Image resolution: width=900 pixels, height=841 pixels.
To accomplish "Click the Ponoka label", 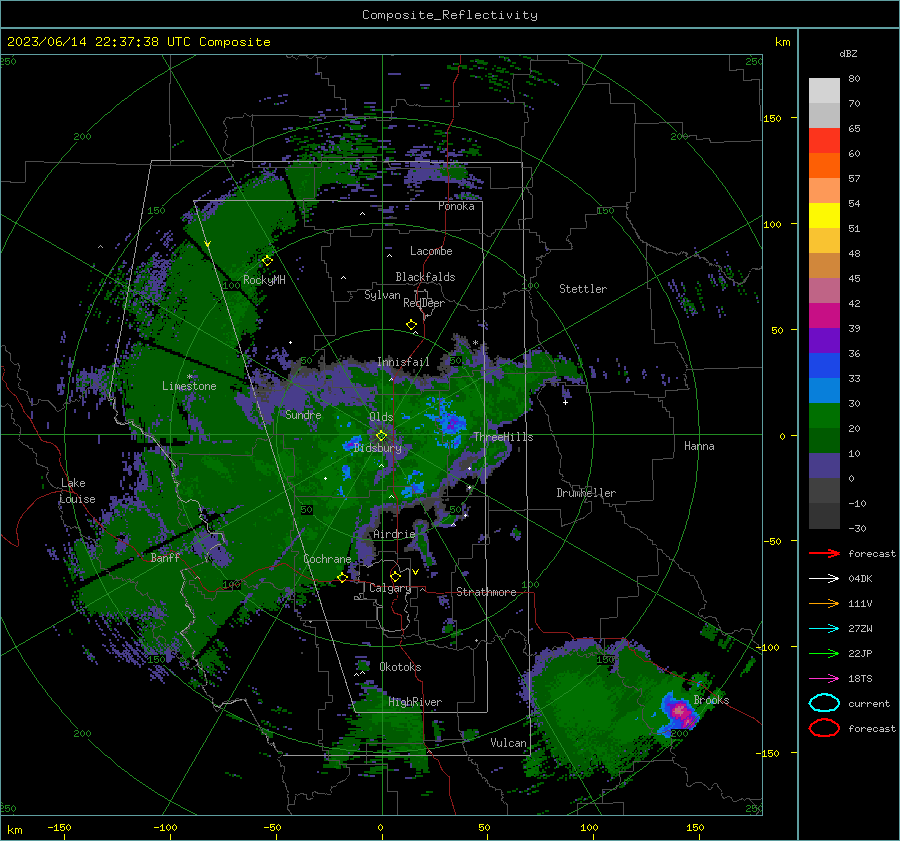I will (x=456, y=206).
